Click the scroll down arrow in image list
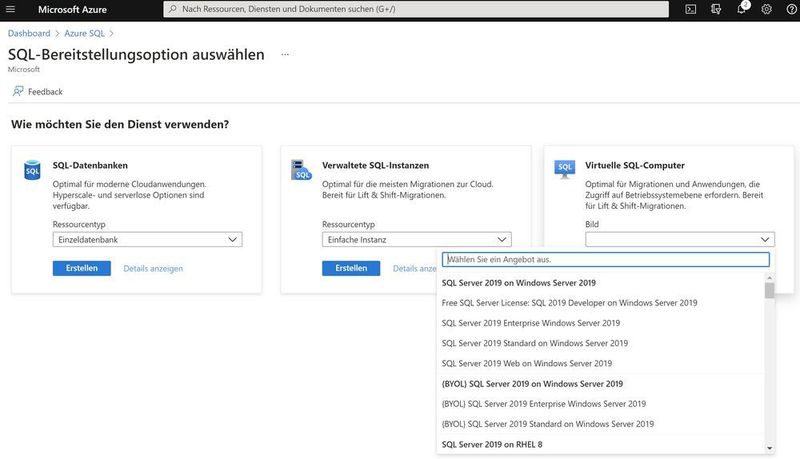 click(x=769, y=448)
